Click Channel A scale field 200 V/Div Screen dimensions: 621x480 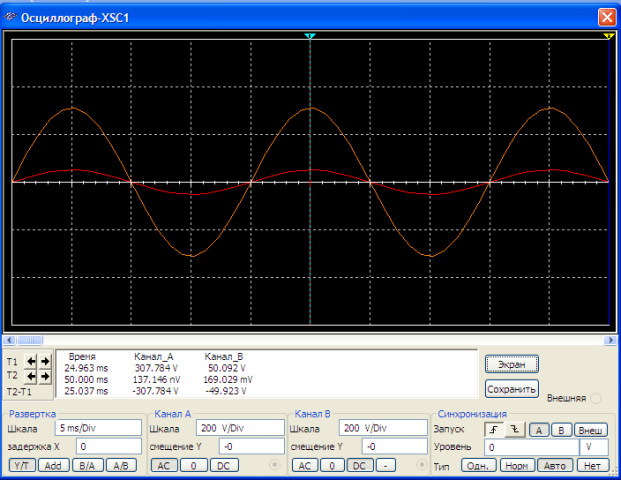(x=240, y=428)
